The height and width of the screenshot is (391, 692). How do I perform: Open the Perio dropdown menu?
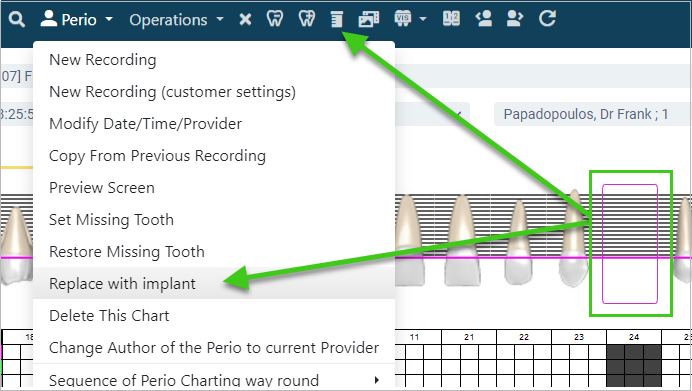[x=77, y=19]
